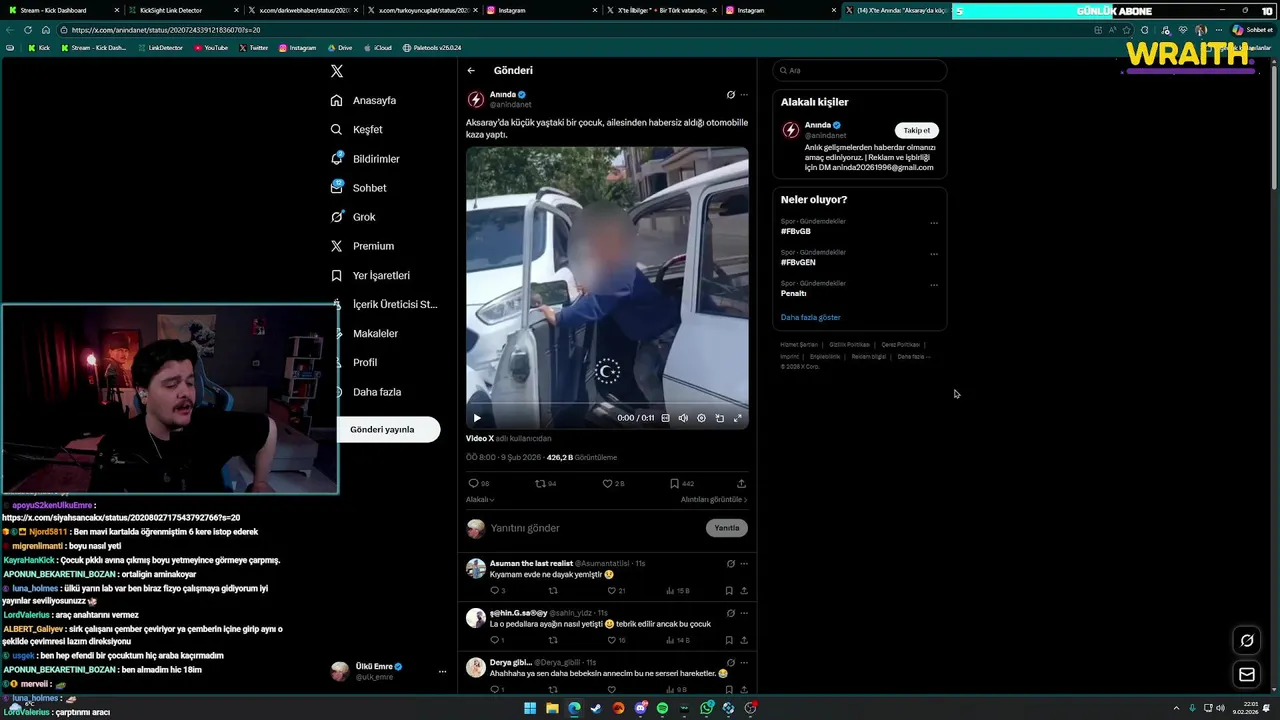
Task: Open Windows Start menu
Action: click(x=530, y=708)
